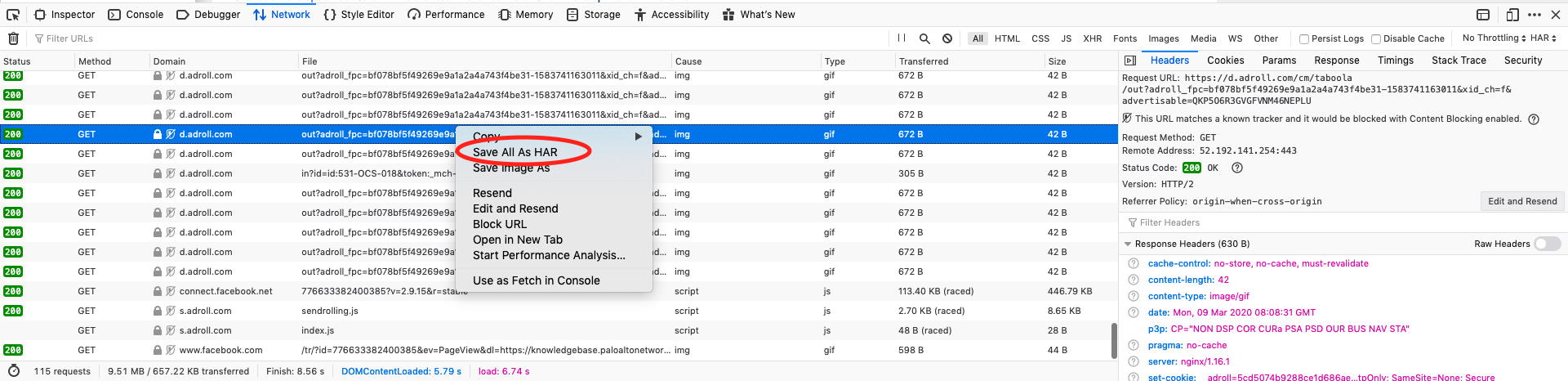Clear the network log with trash icon
Viewport: 1568px width, 381px height.
pyautogui.click(x=13, y=38)
